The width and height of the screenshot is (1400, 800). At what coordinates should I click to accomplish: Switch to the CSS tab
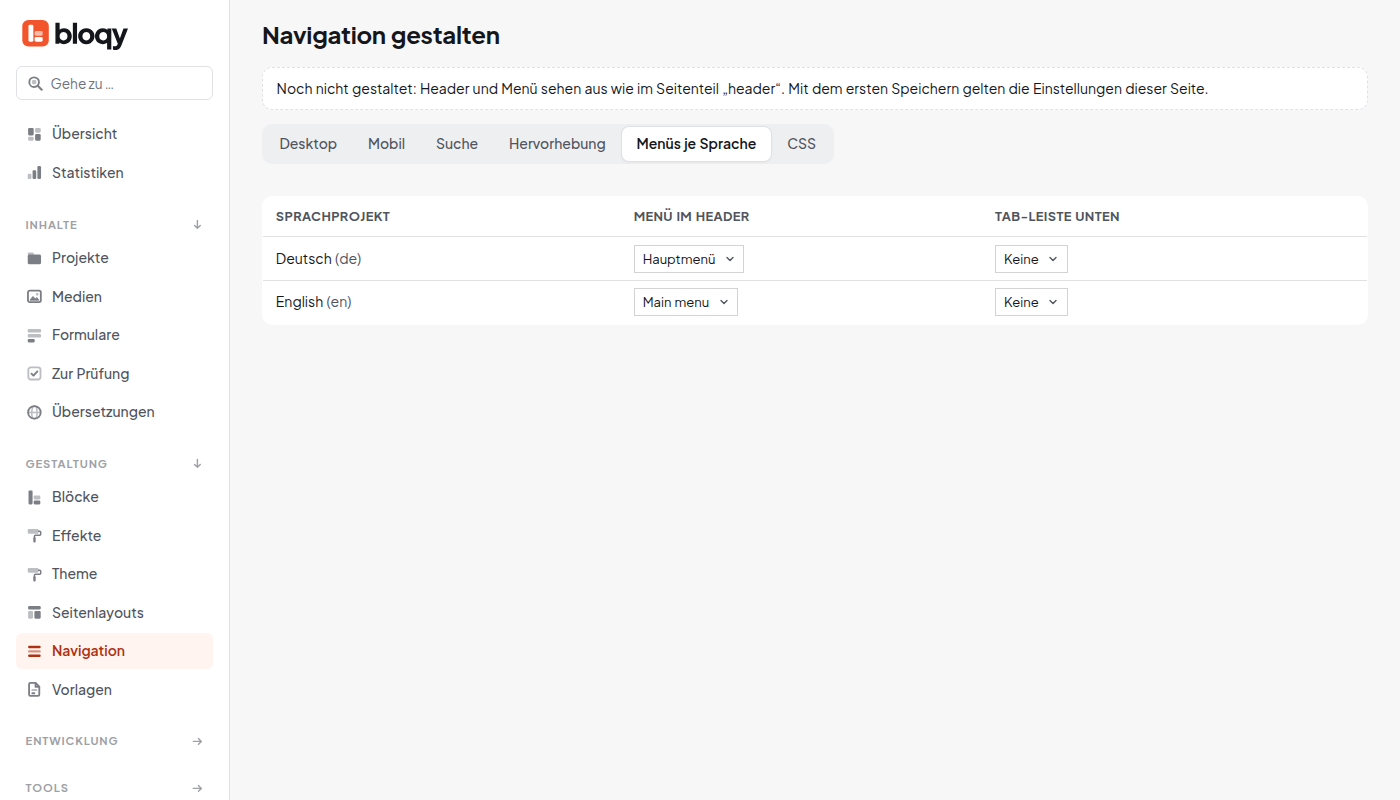(x=801, y=144)
